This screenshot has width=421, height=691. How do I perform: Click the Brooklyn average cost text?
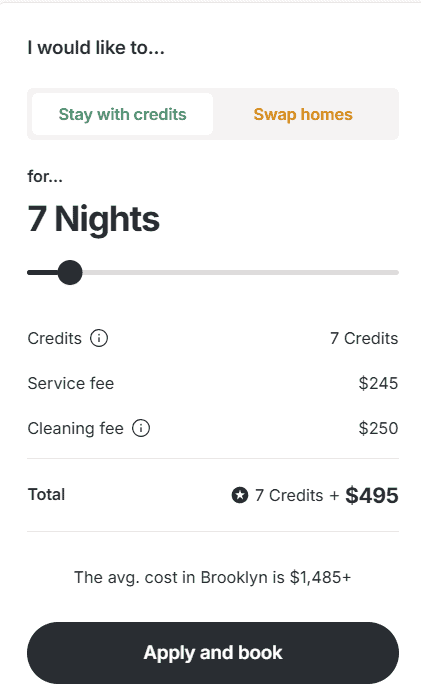point(212,577)
